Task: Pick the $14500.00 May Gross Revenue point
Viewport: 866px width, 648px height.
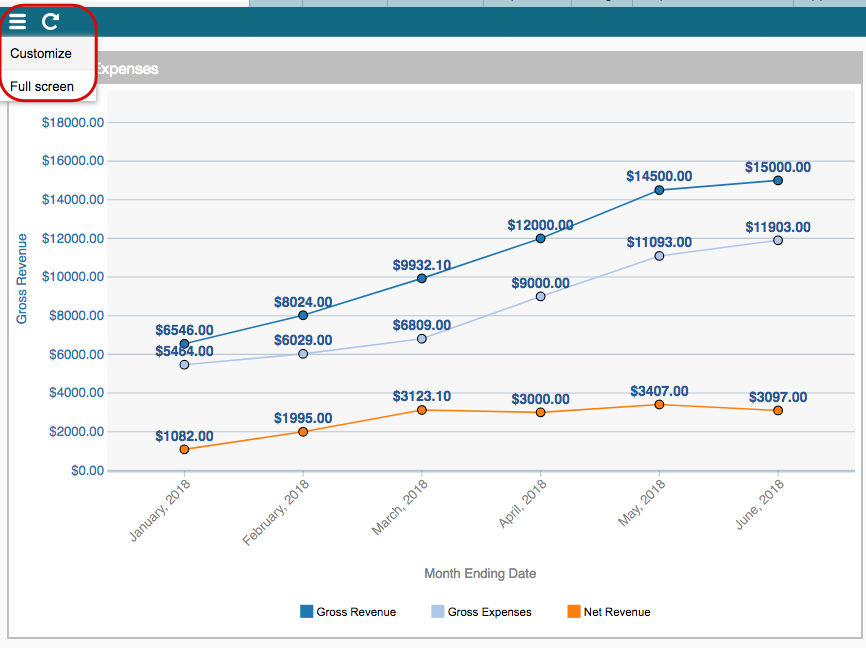Action: 659,190
